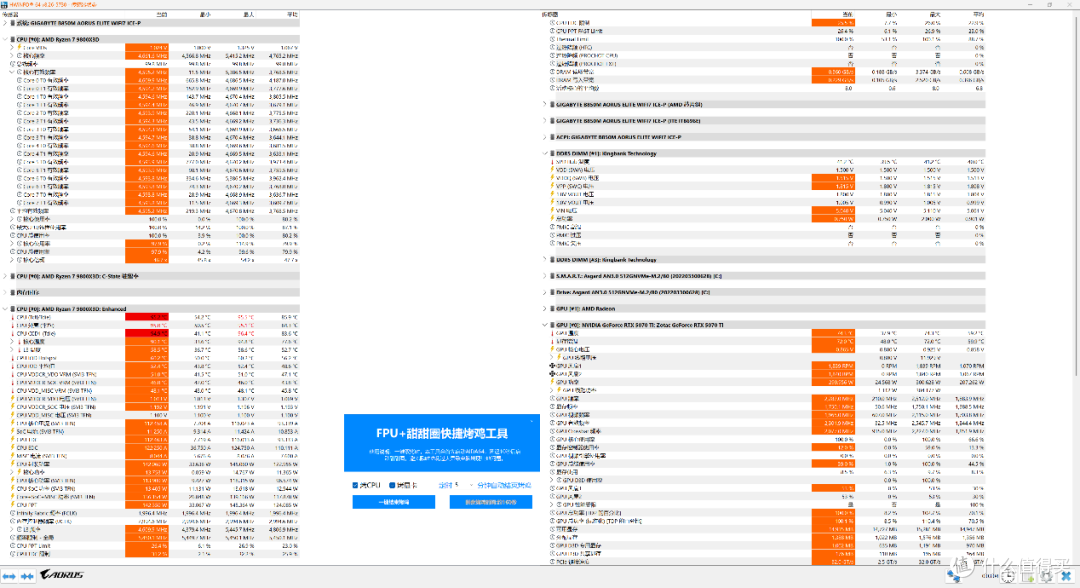Close the FPU stress tool popup
This screenshot has width=1080, height=588.
(x=532, y=420)
